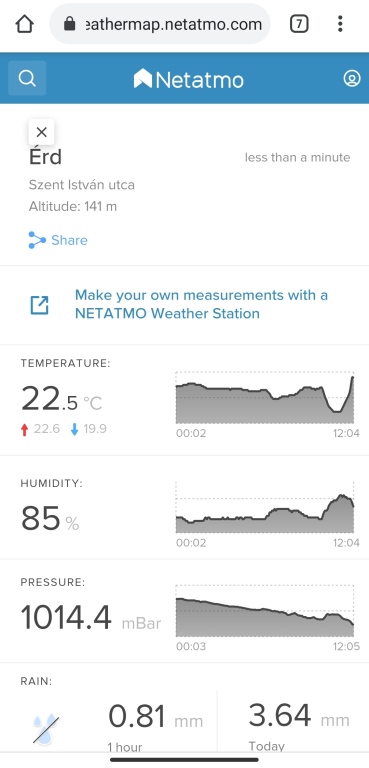Tap the 0.81 mm 1 hour rain value

point(155,717)
